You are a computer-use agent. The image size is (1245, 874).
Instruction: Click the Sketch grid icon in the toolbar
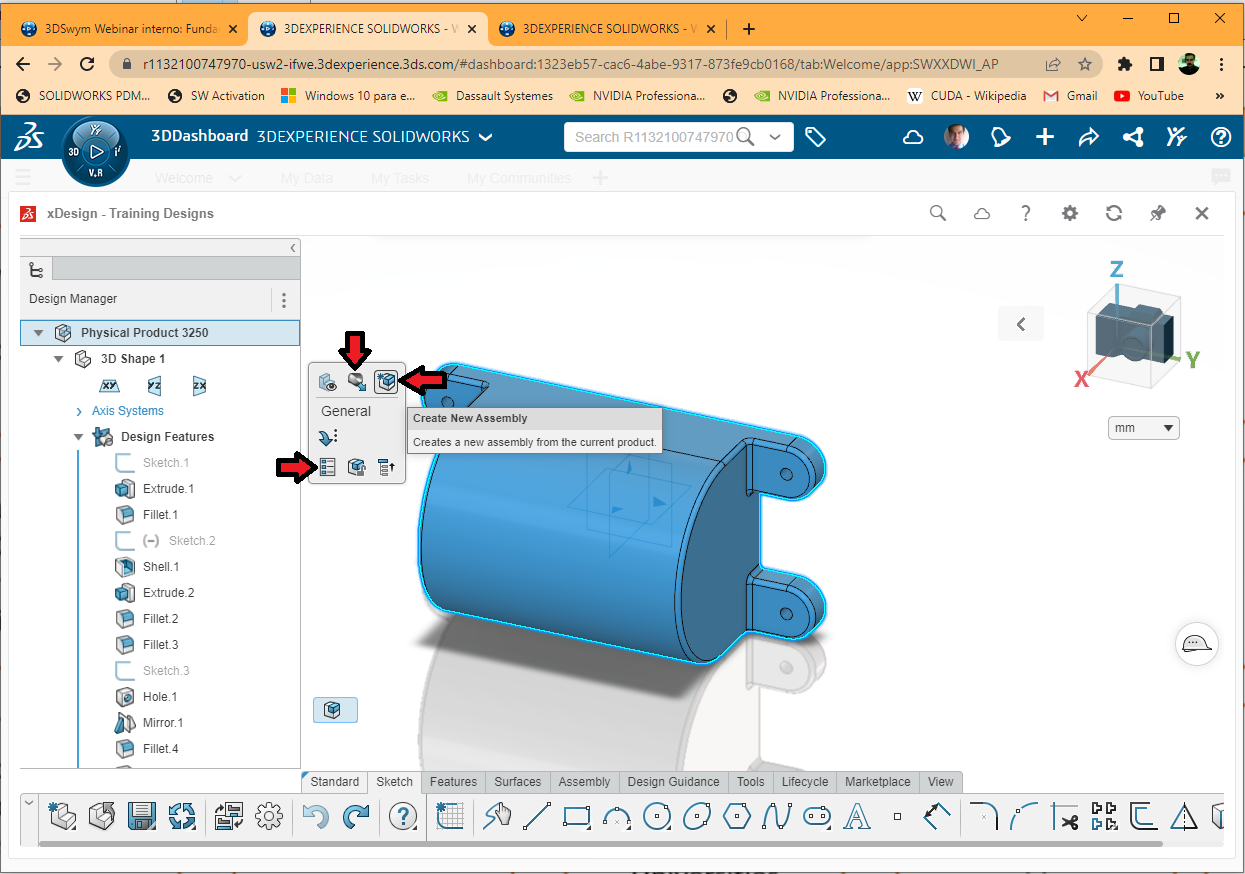coord(450,817)
